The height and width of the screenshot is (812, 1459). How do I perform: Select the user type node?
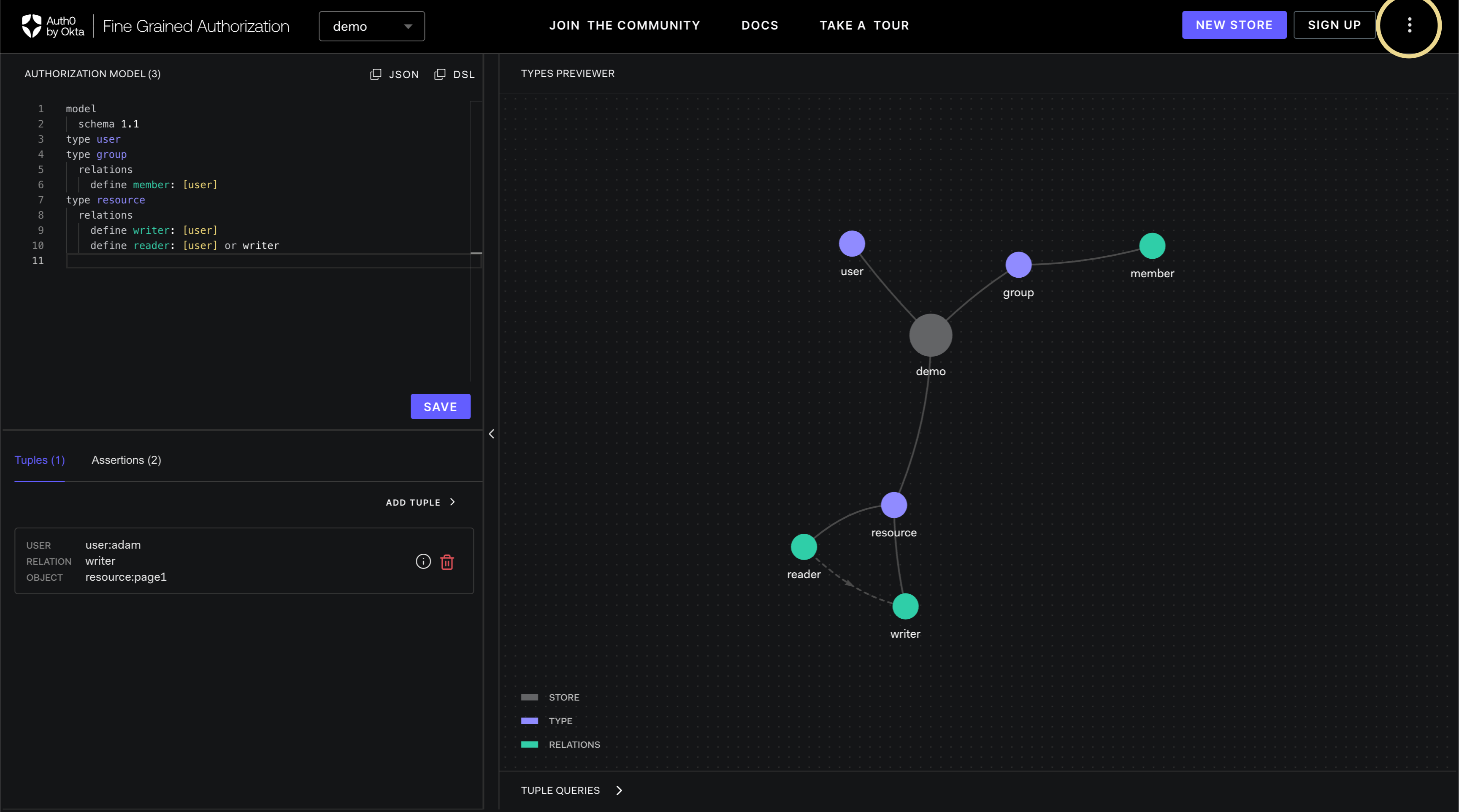point(851,244)
